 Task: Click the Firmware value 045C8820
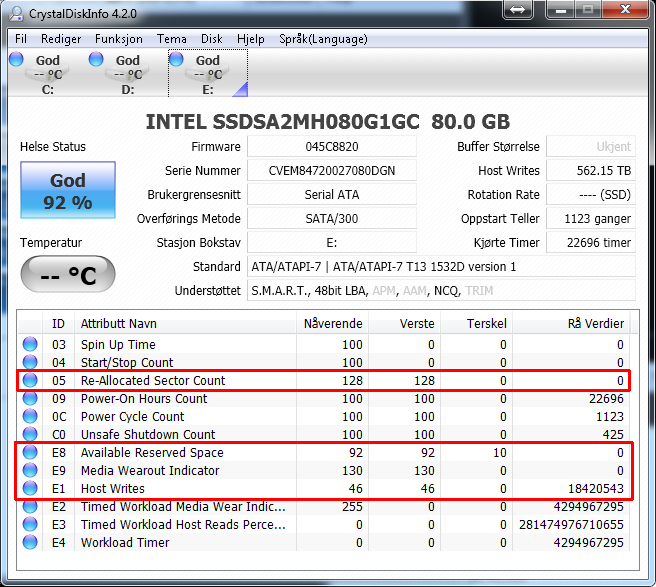(332, 147)
